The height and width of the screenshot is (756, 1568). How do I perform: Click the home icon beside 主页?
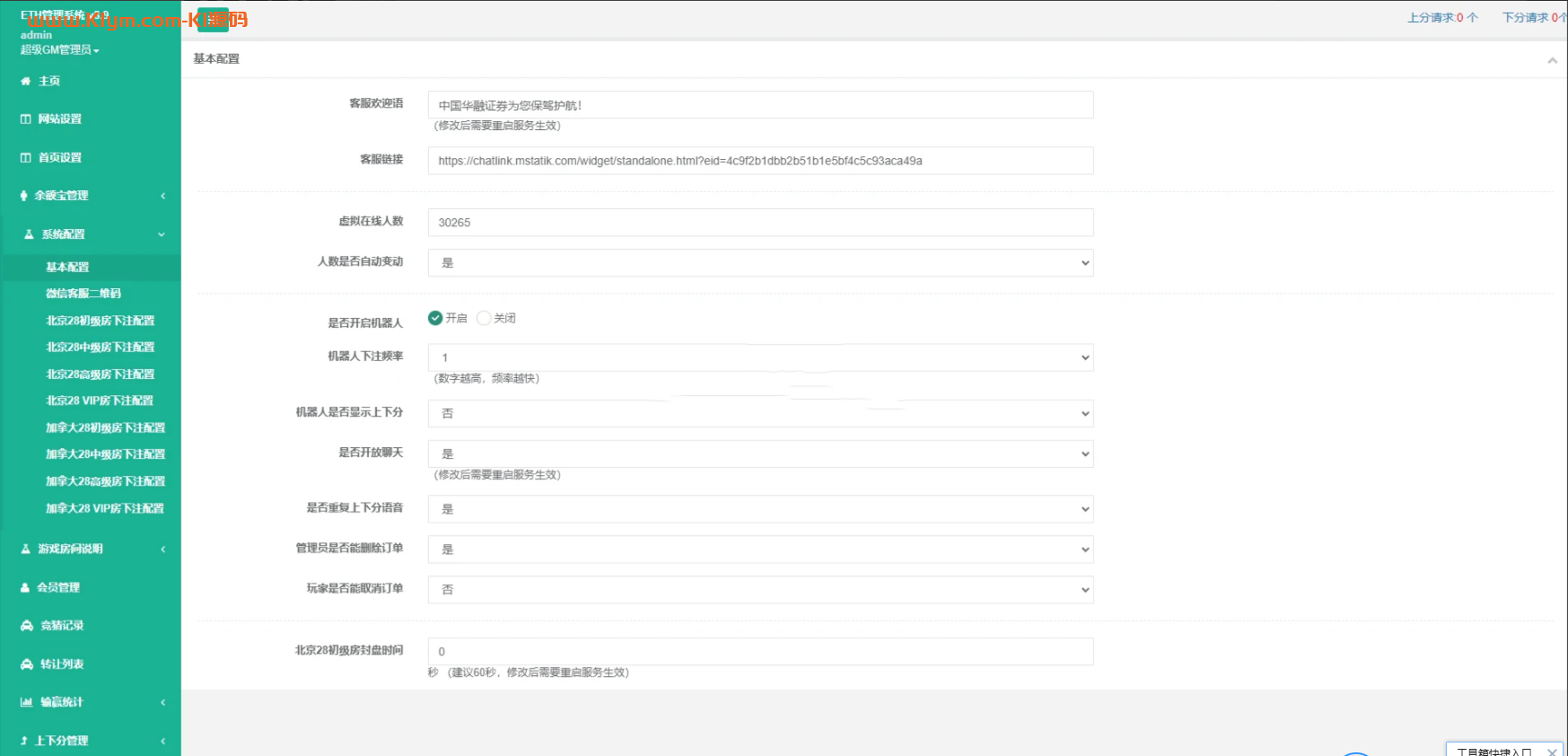coord(25,81)
